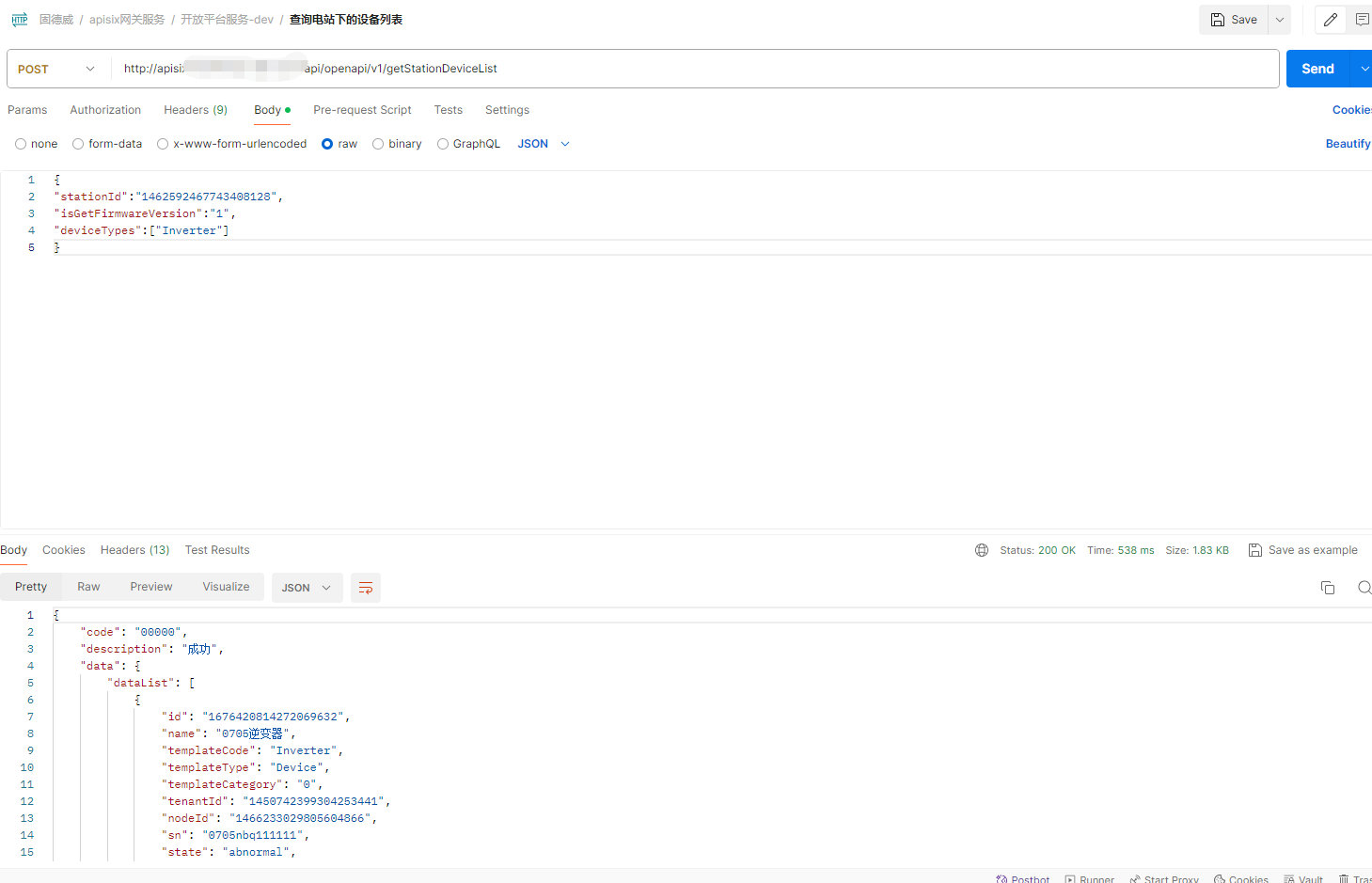Viewport: 1372px width, 883px height.
Task: Open Postbot in the status bar
Action: 1022,879
